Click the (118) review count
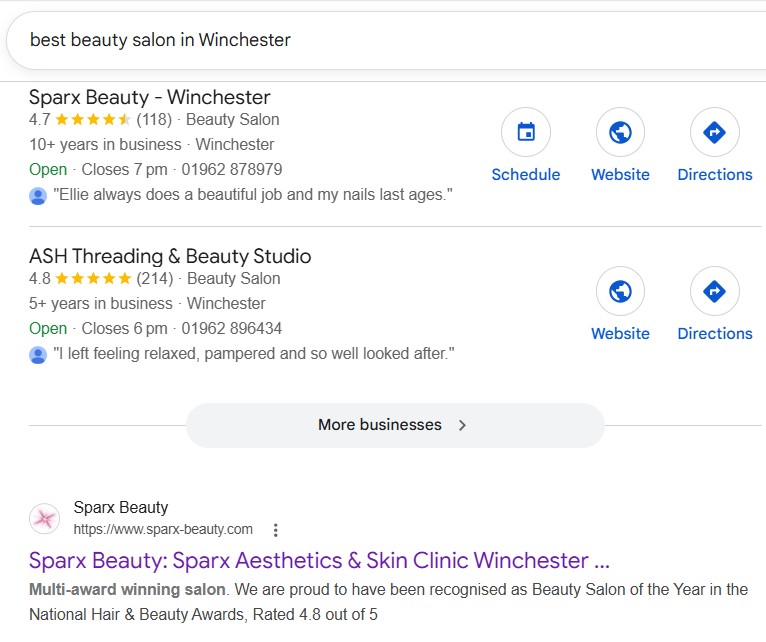Screen dimensions: 766x642 (154, 119)
